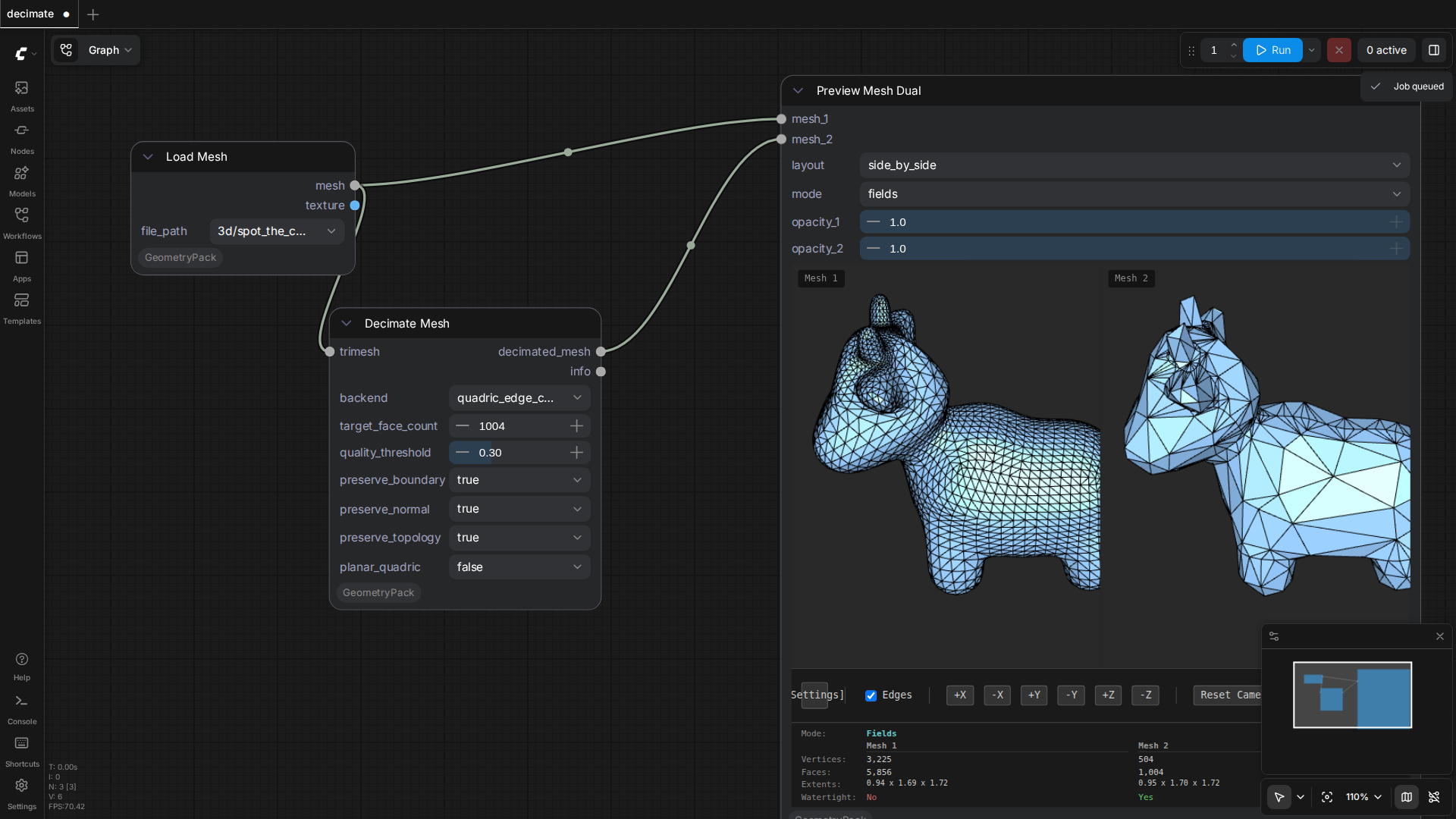This screenshot has height=819, width=1456.
Task: Open keyboard Shortcuts
Action: pos(22,752)
